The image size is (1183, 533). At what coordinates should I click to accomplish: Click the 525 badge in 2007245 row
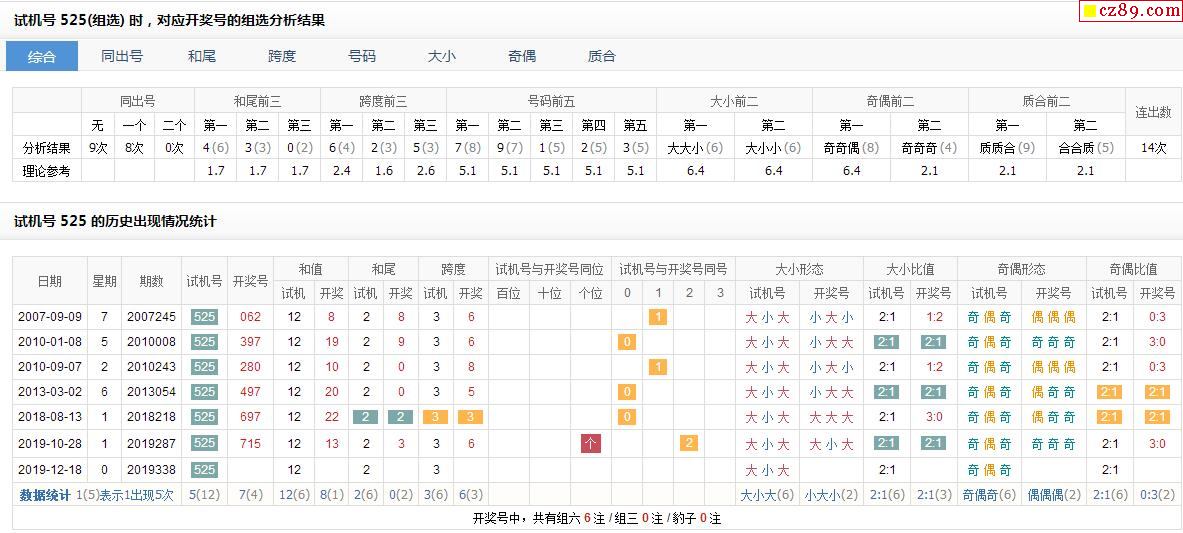(x=205, y=317)
